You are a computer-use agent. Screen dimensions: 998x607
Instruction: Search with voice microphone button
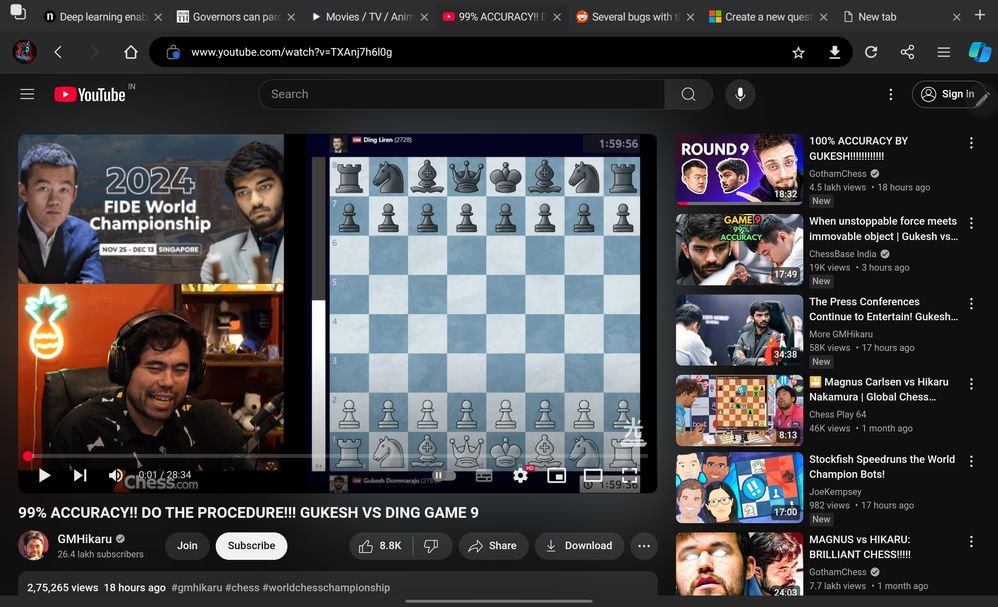[x=740, y=94]
